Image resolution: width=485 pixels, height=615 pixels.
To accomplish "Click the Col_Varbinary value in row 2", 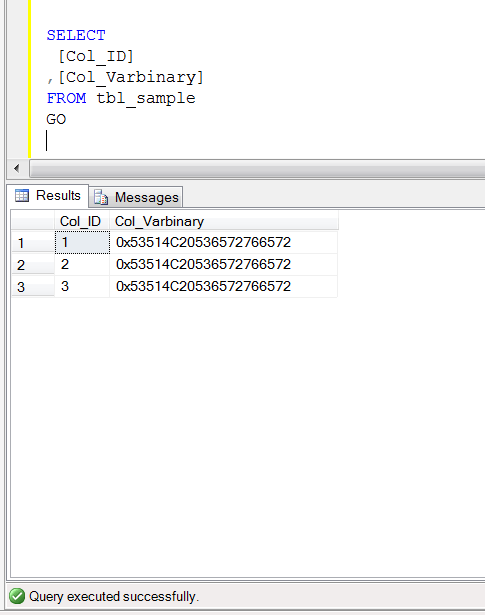I will coord(203,264).
